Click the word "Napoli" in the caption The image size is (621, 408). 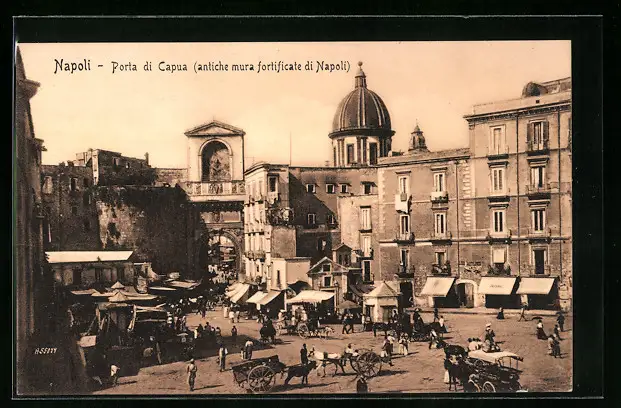[72, 66]
